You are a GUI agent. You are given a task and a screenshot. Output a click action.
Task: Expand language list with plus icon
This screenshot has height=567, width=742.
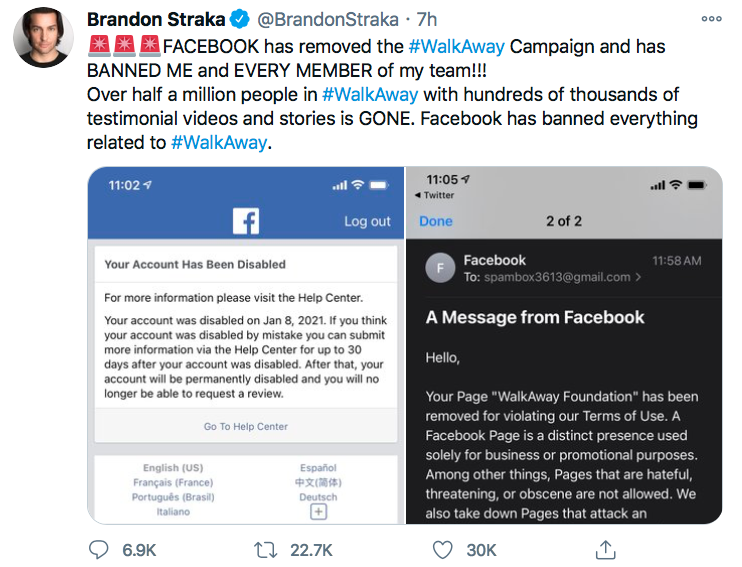(318, 512)
